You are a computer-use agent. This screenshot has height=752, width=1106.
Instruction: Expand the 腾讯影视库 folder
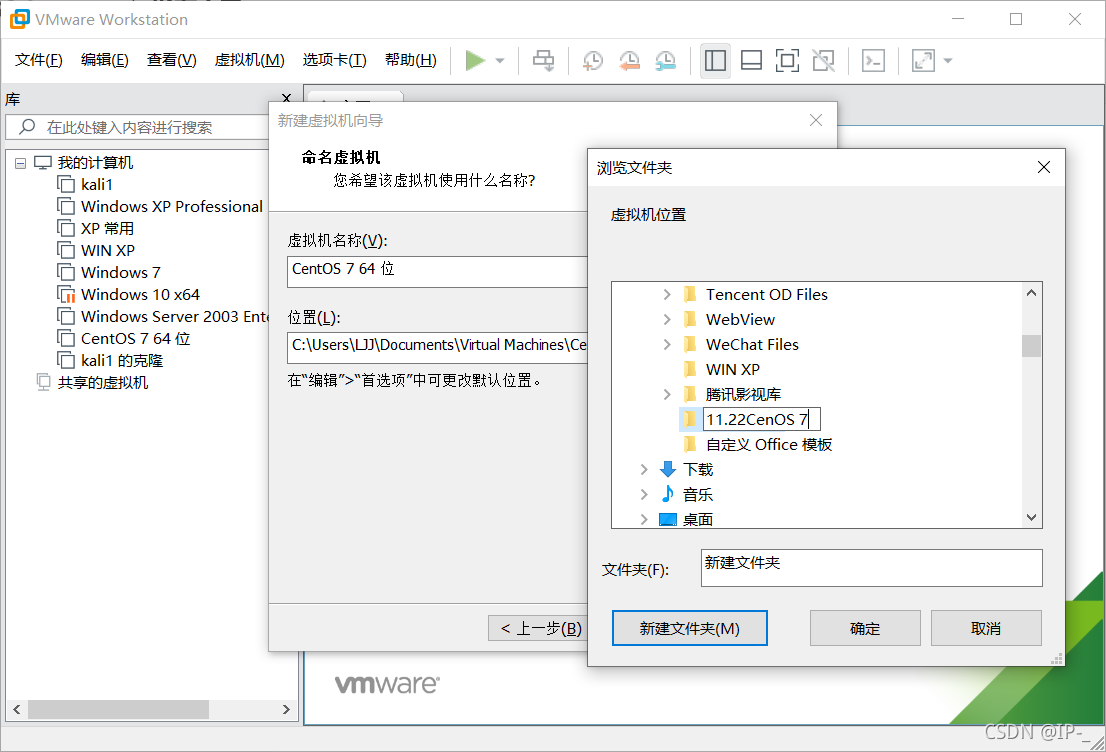[667, 394]
